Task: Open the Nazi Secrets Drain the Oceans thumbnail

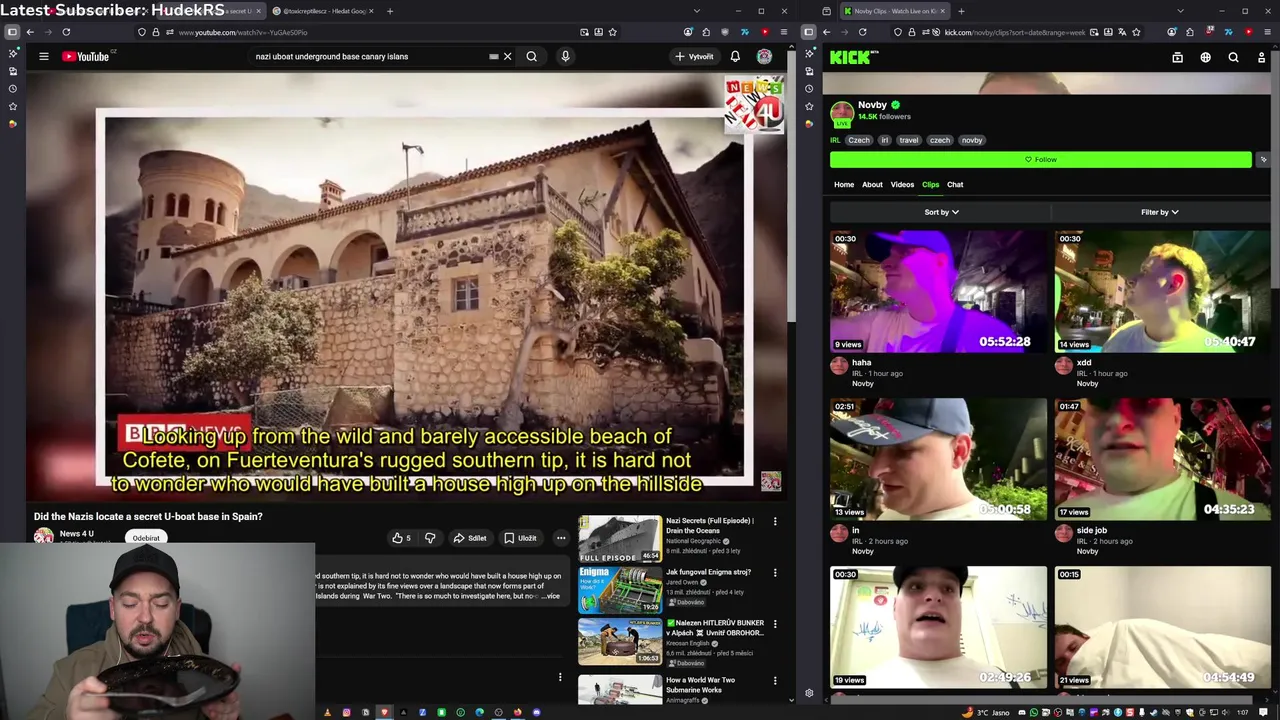Action: (x=620, y=538)
